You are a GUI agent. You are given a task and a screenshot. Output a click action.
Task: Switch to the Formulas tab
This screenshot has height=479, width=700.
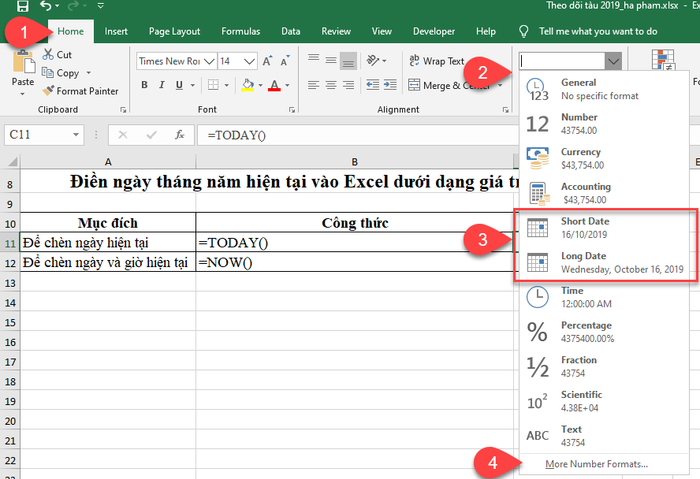(x=241, y=31)
